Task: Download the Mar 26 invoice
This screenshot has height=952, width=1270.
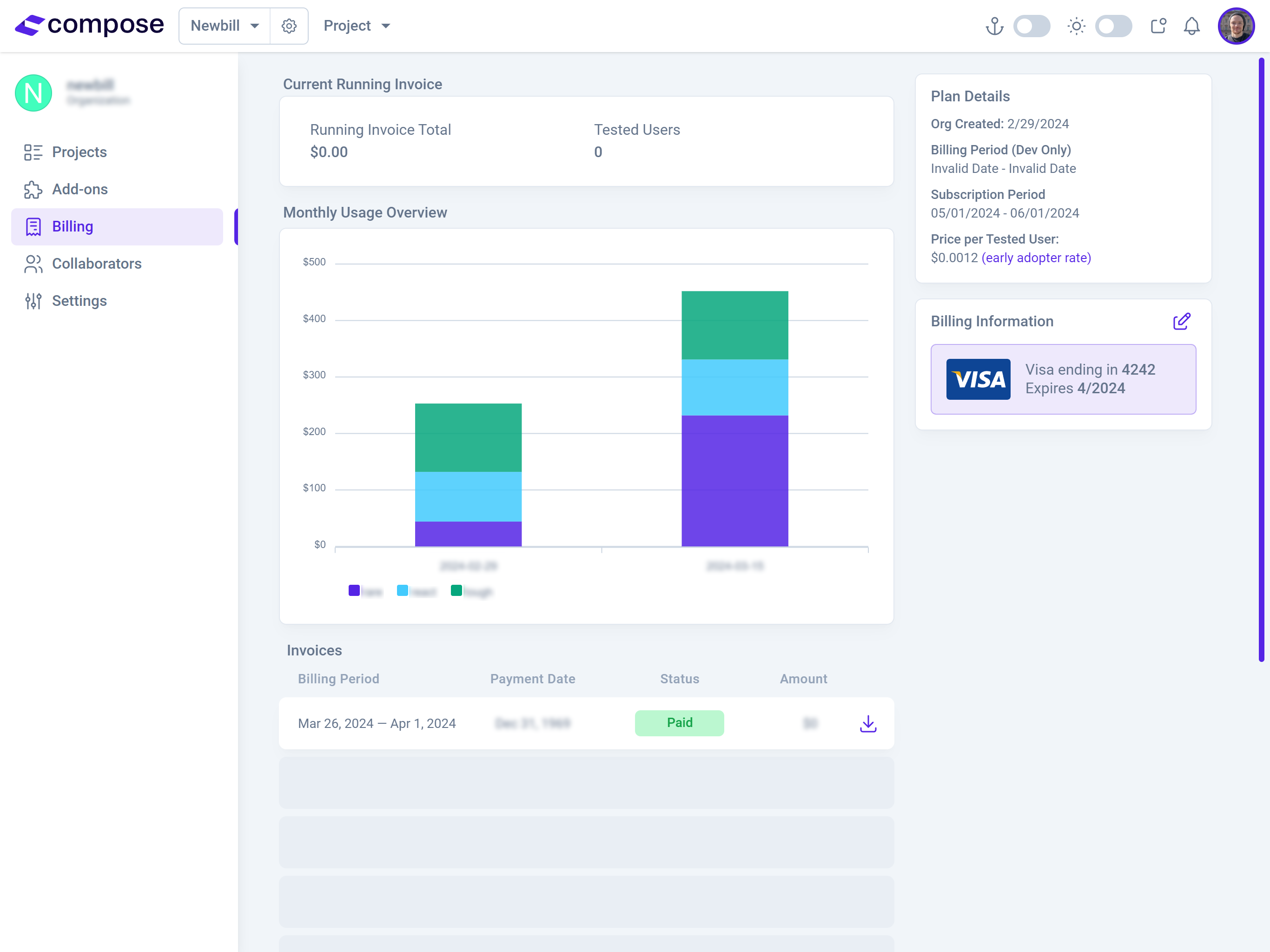Action: tap(868, 723)
